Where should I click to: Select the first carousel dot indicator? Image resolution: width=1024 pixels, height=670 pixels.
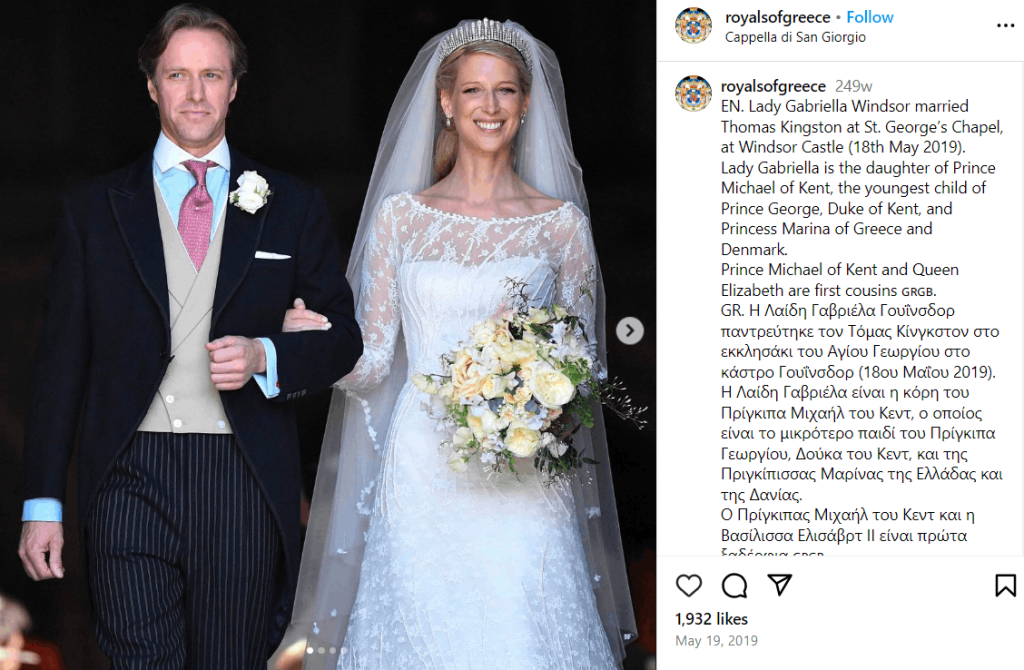[310, 650]
